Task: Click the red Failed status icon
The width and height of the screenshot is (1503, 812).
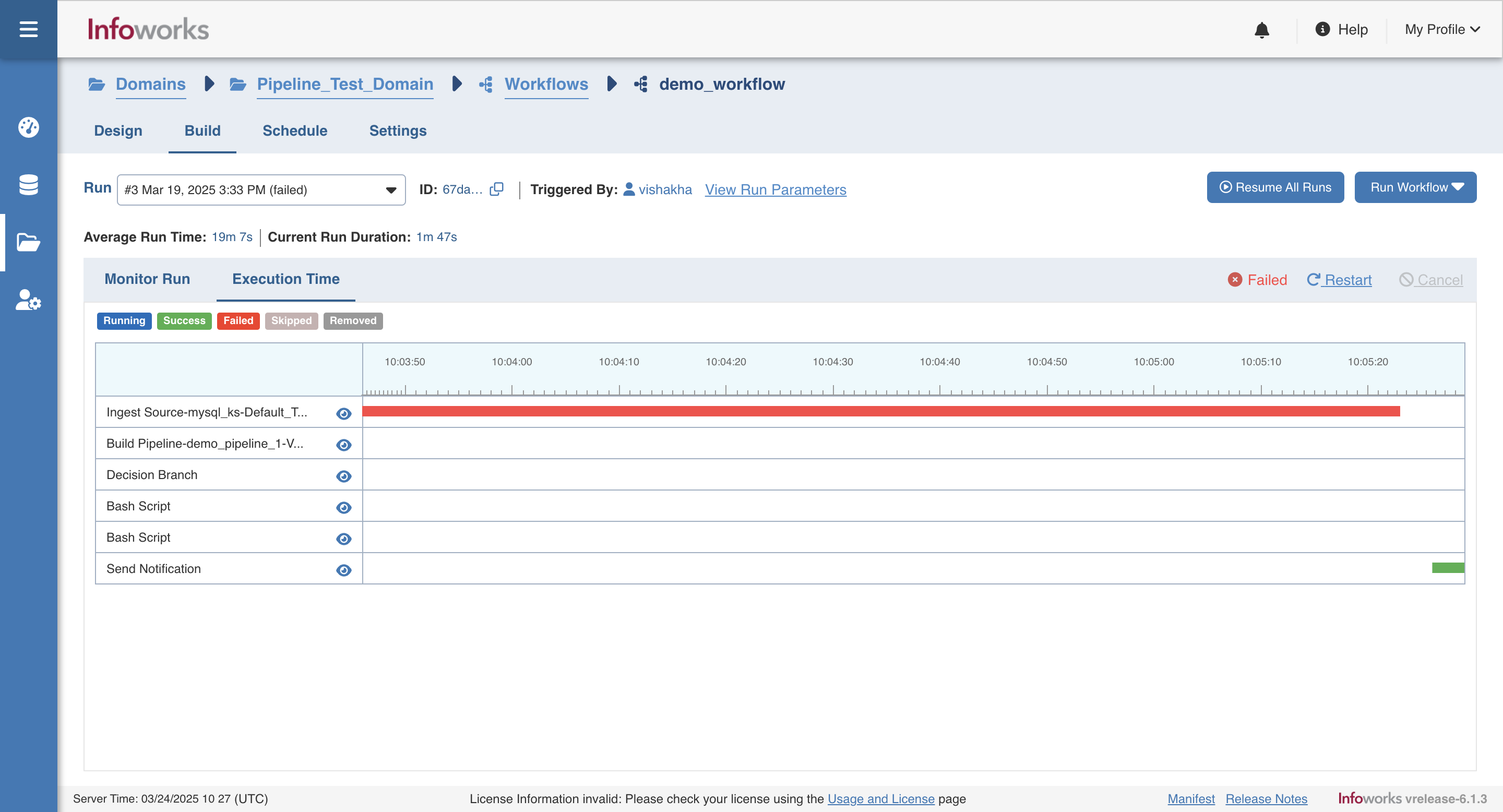Action: point(1235,280)
